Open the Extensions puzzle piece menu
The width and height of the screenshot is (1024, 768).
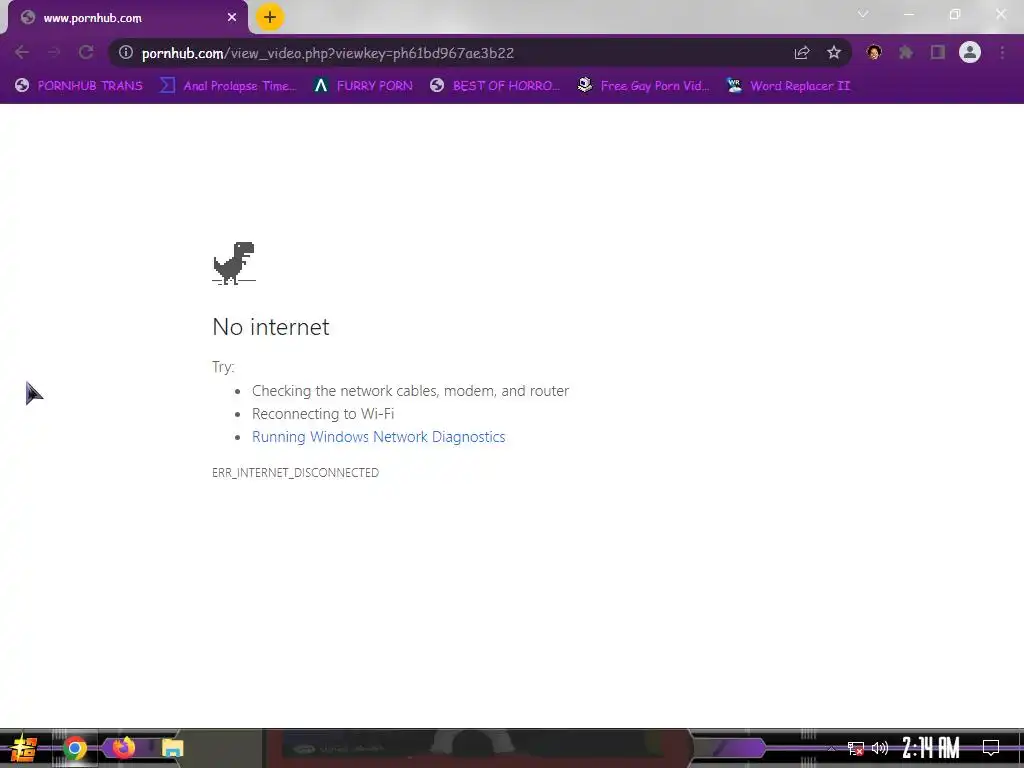(x=906, y=52)
